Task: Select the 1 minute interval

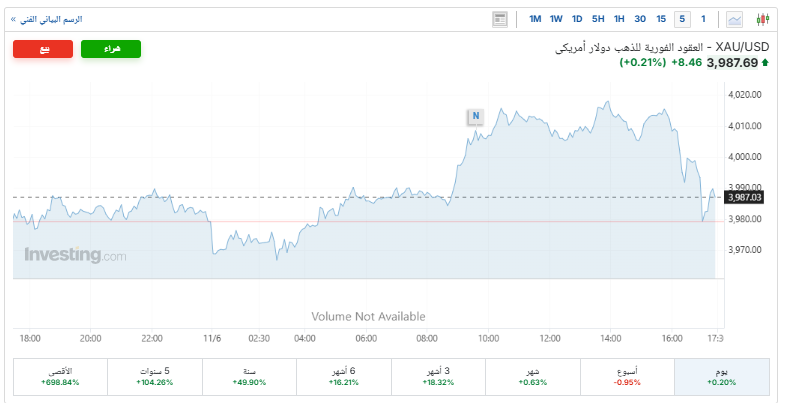Action: click(703, 19)
